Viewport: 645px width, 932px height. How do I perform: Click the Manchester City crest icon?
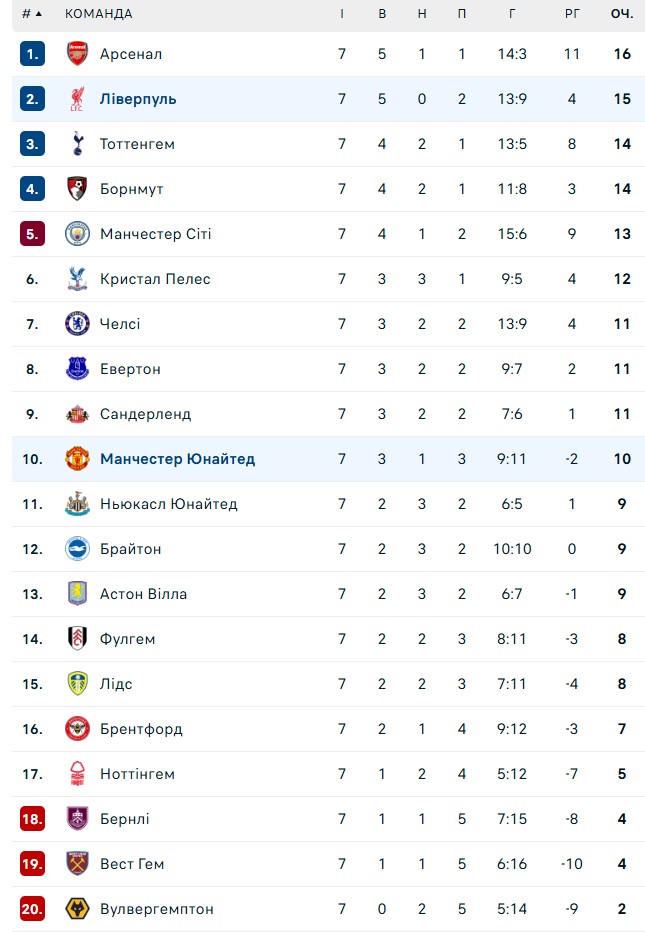coord(77,234)
